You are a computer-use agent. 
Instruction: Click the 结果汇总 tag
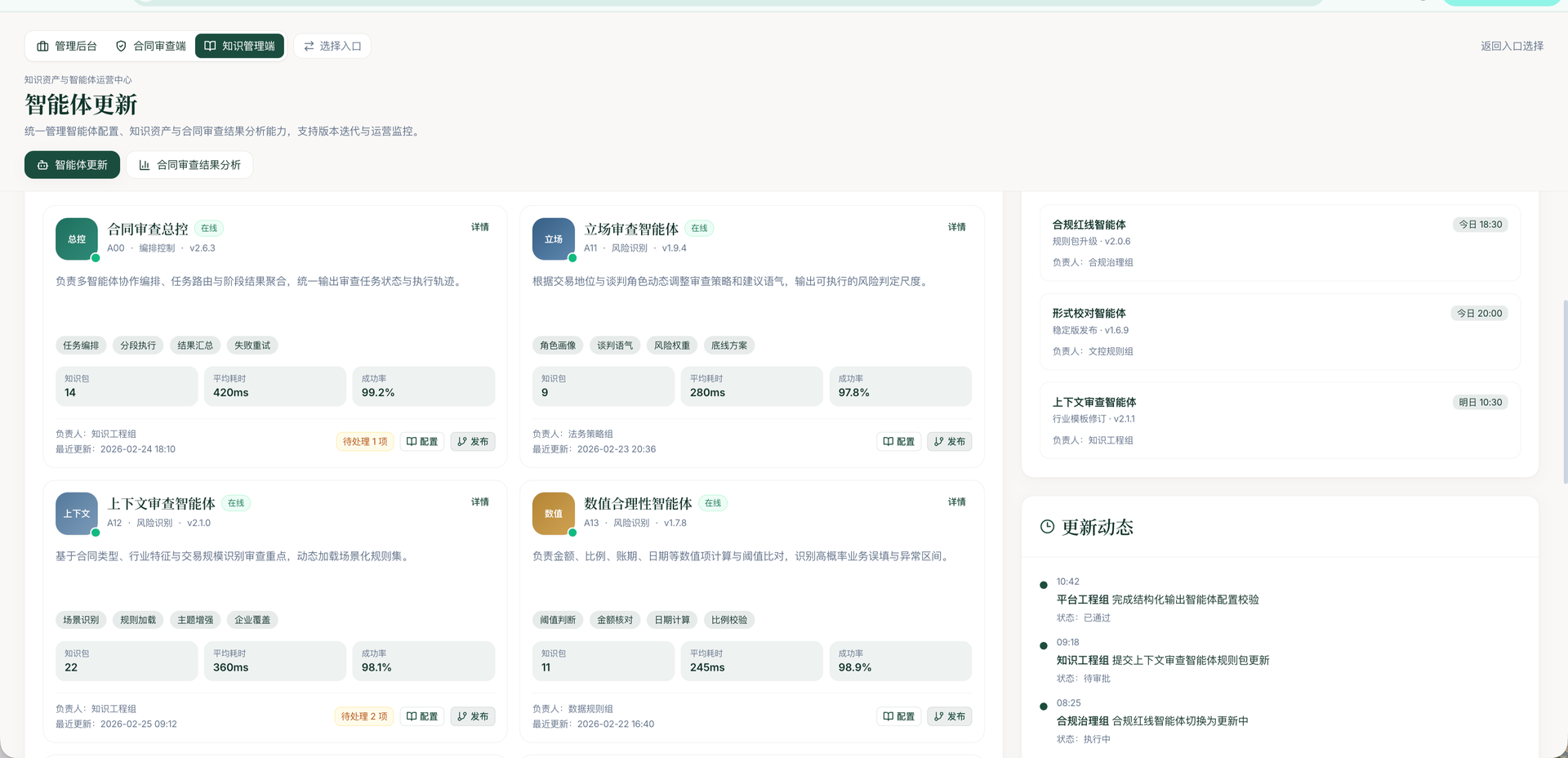pos(195,346)
